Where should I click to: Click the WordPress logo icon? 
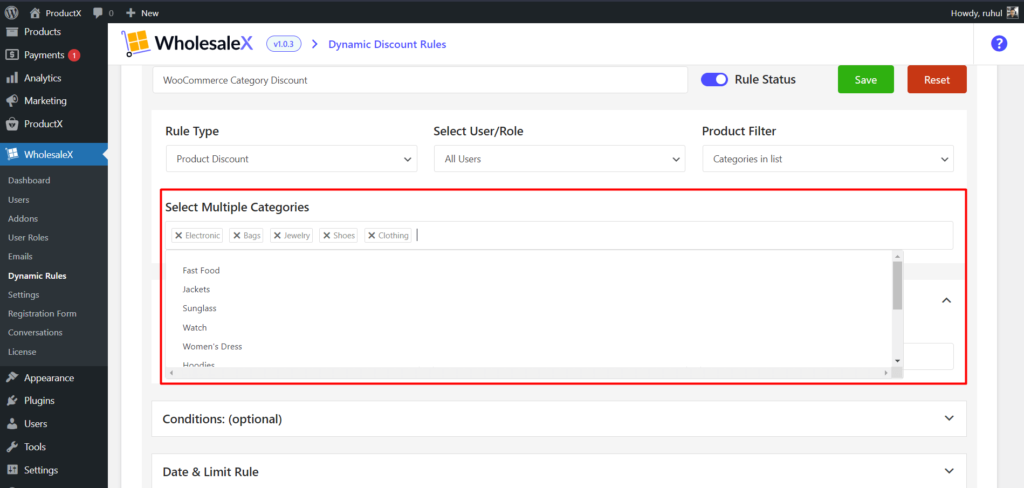13,13
